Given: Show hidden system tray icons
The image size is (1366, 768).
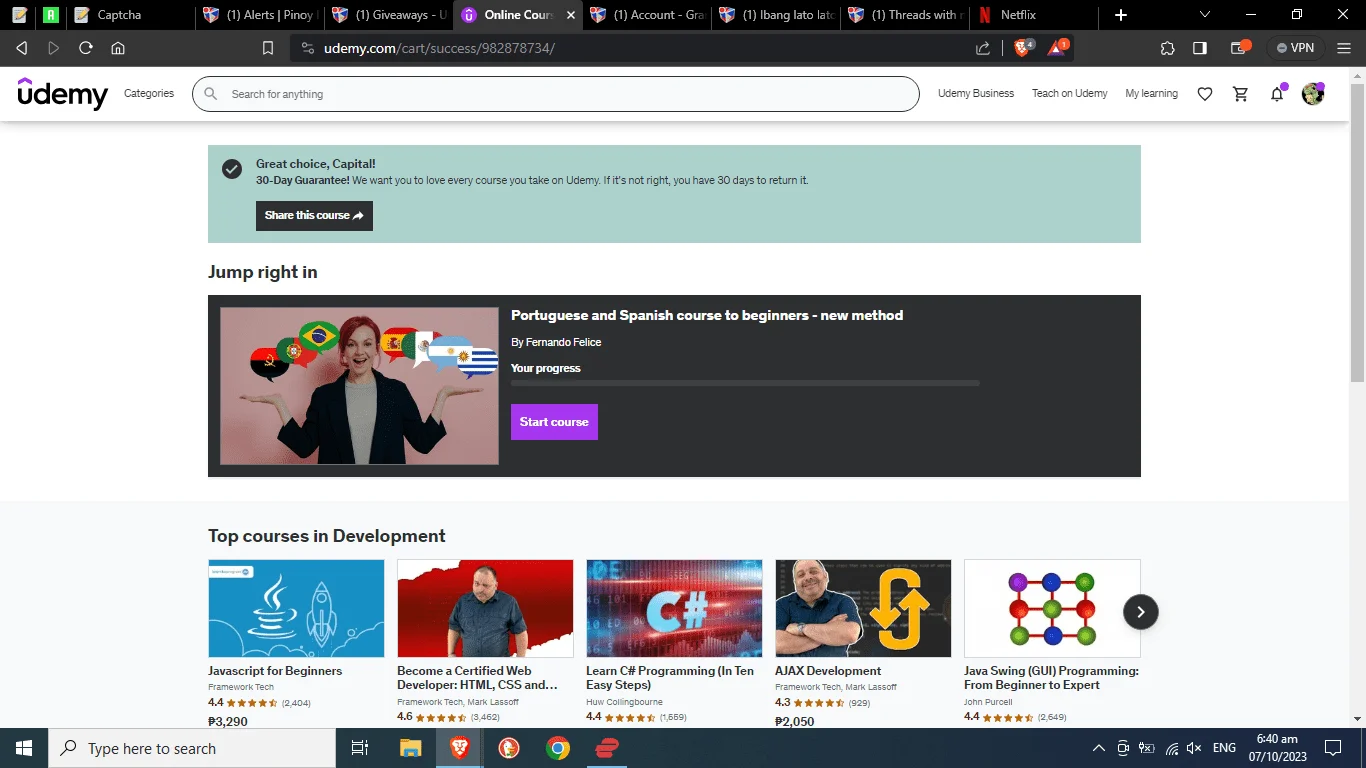Looking at the screenshot, I should (x=1098, y=748).
